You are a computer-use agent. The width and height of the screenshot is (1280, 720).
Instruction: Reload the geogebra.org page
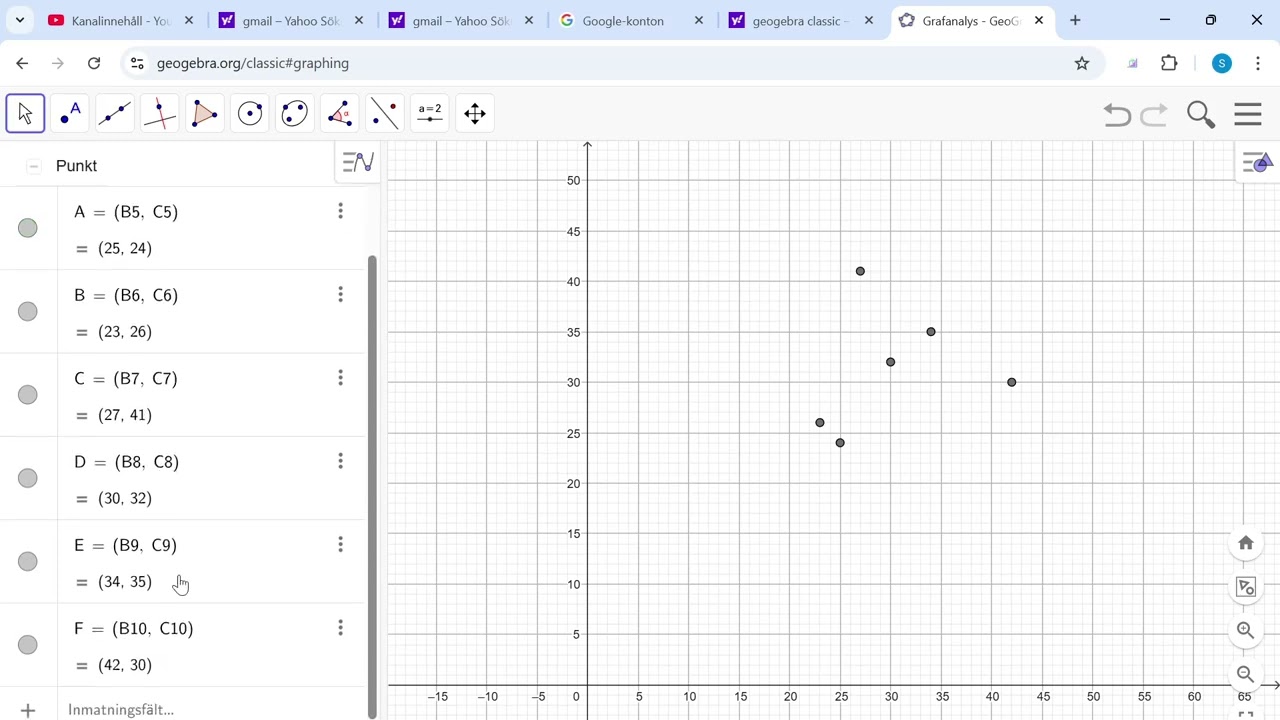click(94, 63)
